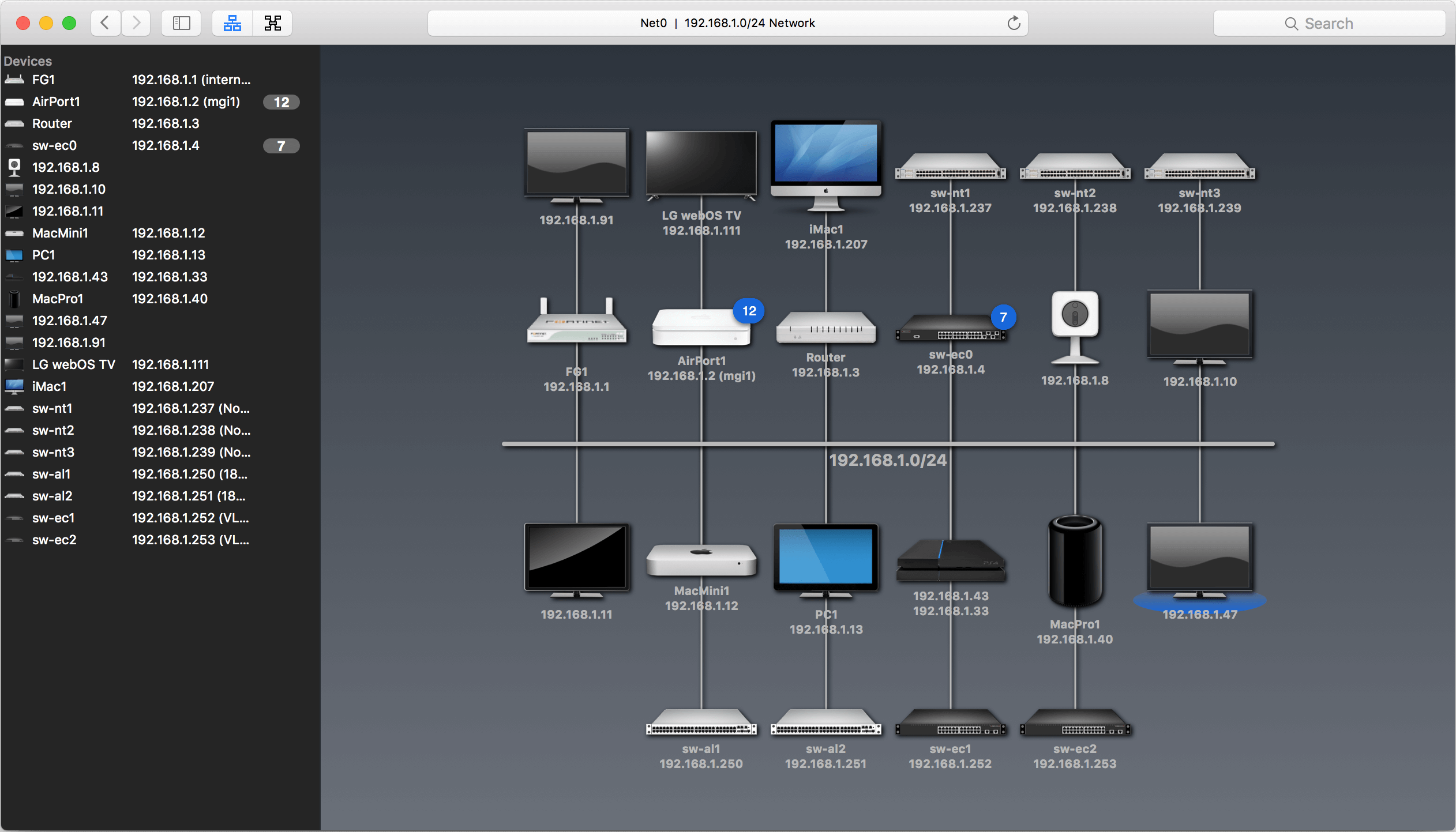Reload the network scan

[x=1014, y=23]
